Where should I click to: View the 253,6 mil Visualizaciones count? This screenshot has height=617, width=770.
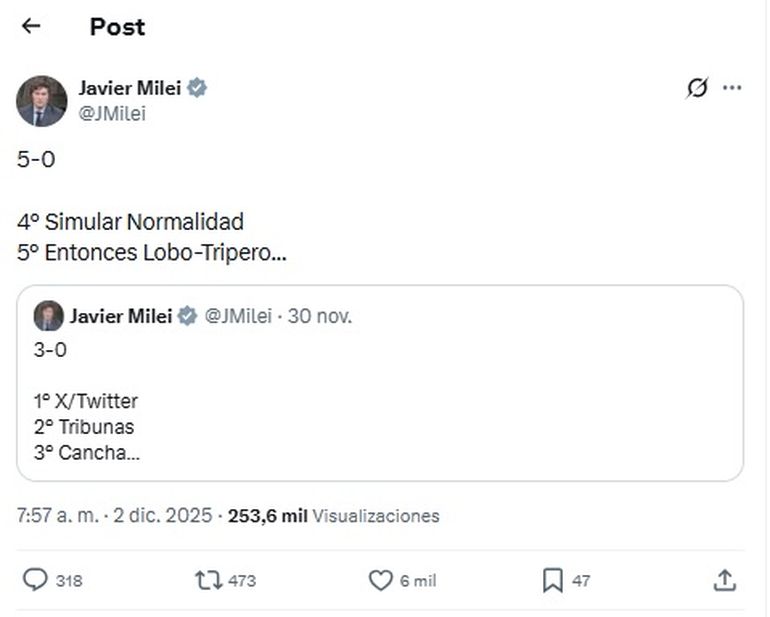[x=333, y=516]
